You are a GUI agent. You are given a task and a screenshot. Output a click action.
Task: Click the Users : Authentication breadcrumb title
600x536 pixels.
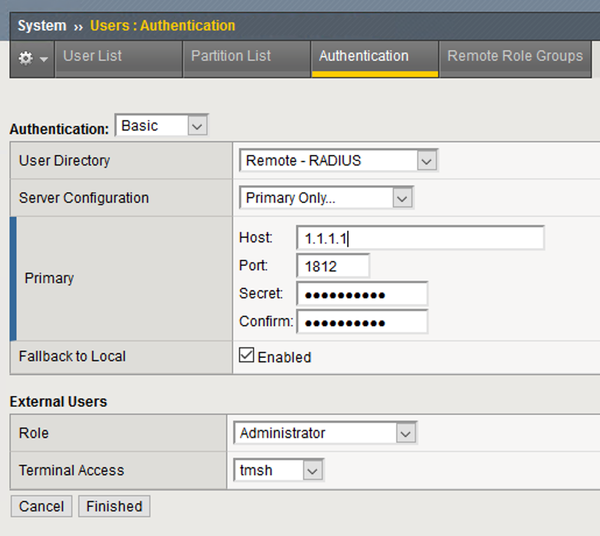(x=163, y=25)
